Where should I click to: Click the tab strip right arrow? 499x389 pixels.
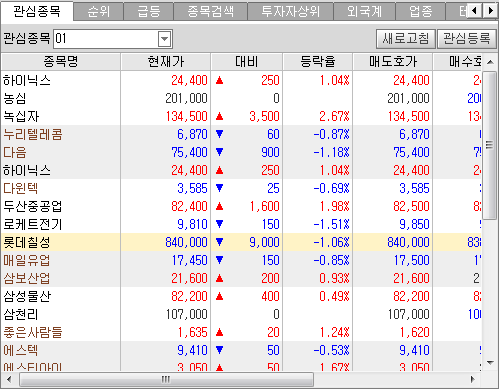[490, 11]
